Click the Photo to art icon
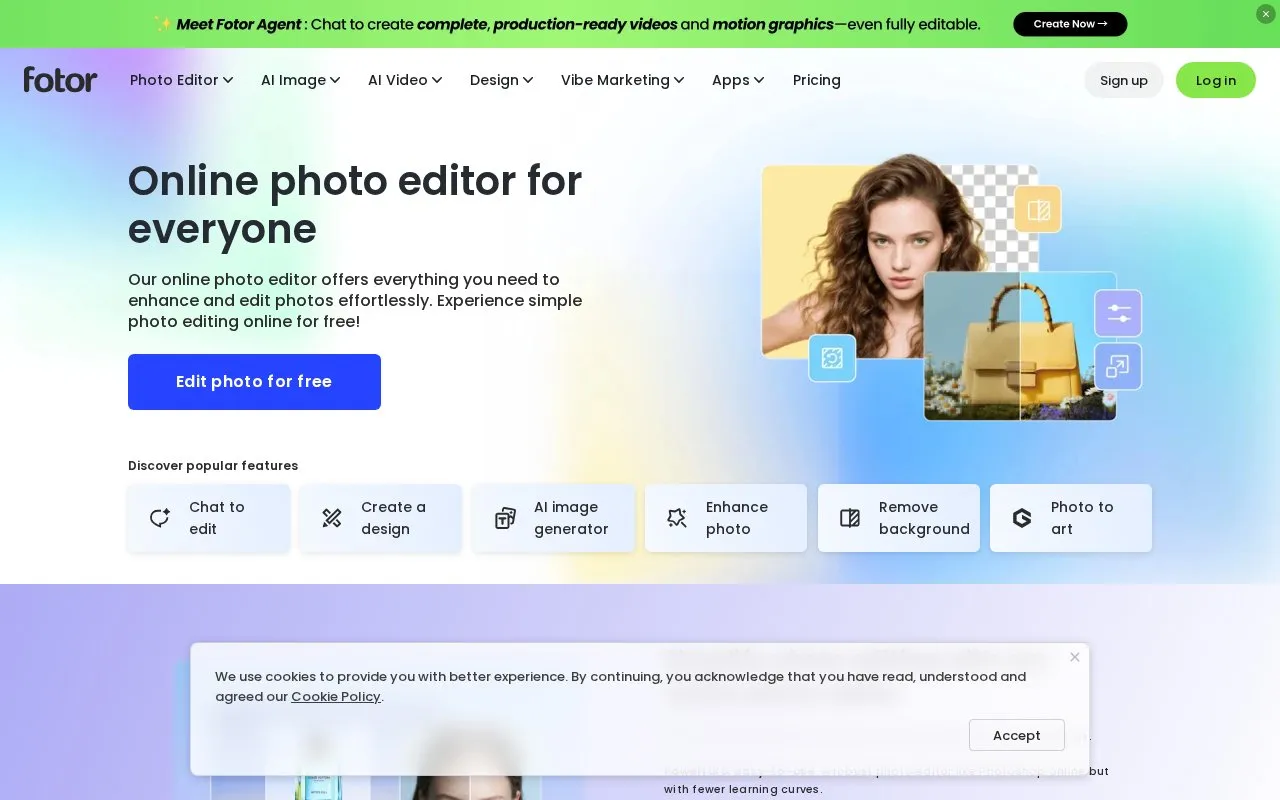This screenshot has height=800, width=1280. 1022,518
